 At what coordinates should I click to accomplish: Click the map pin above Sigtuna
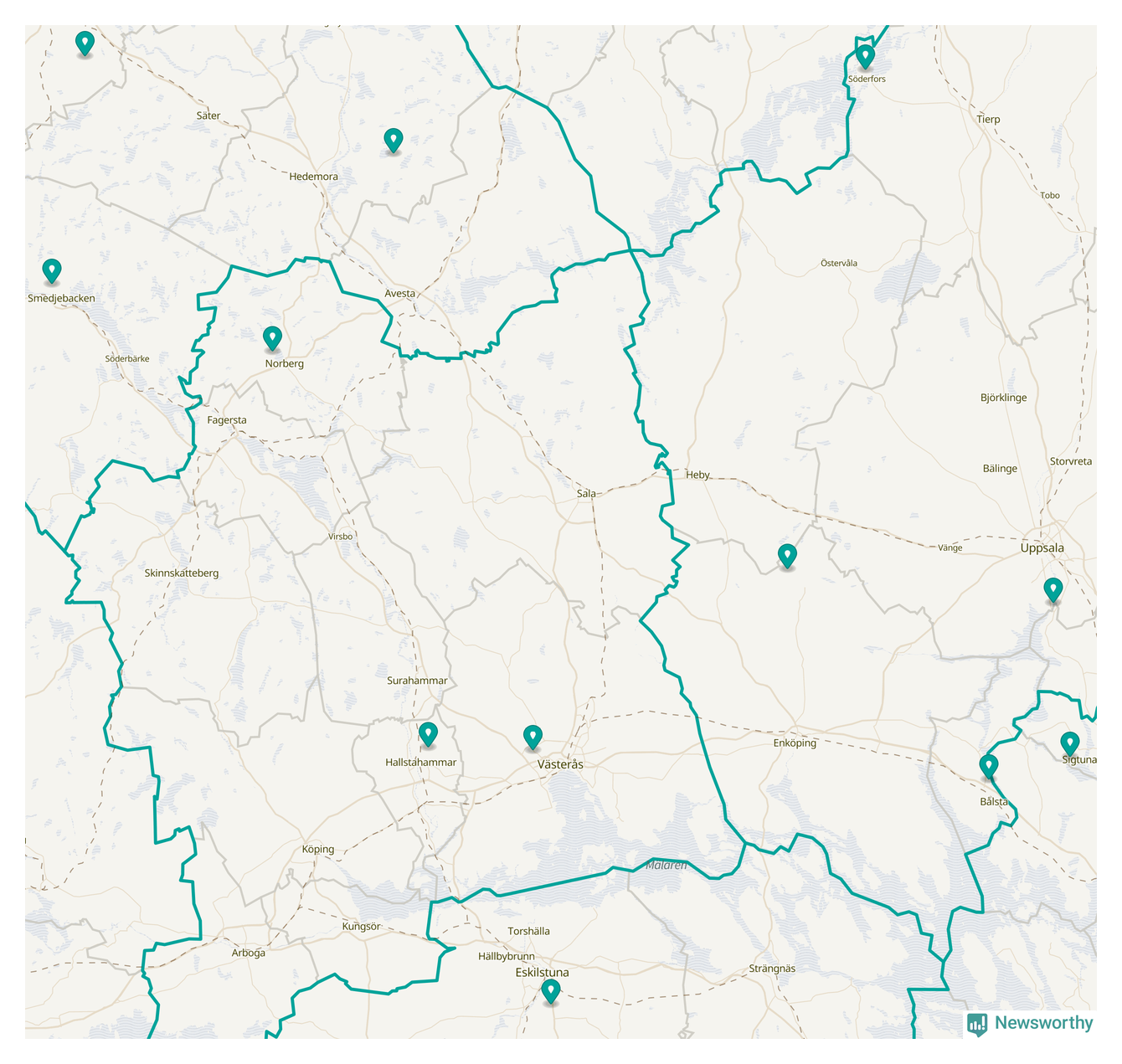1070,744
